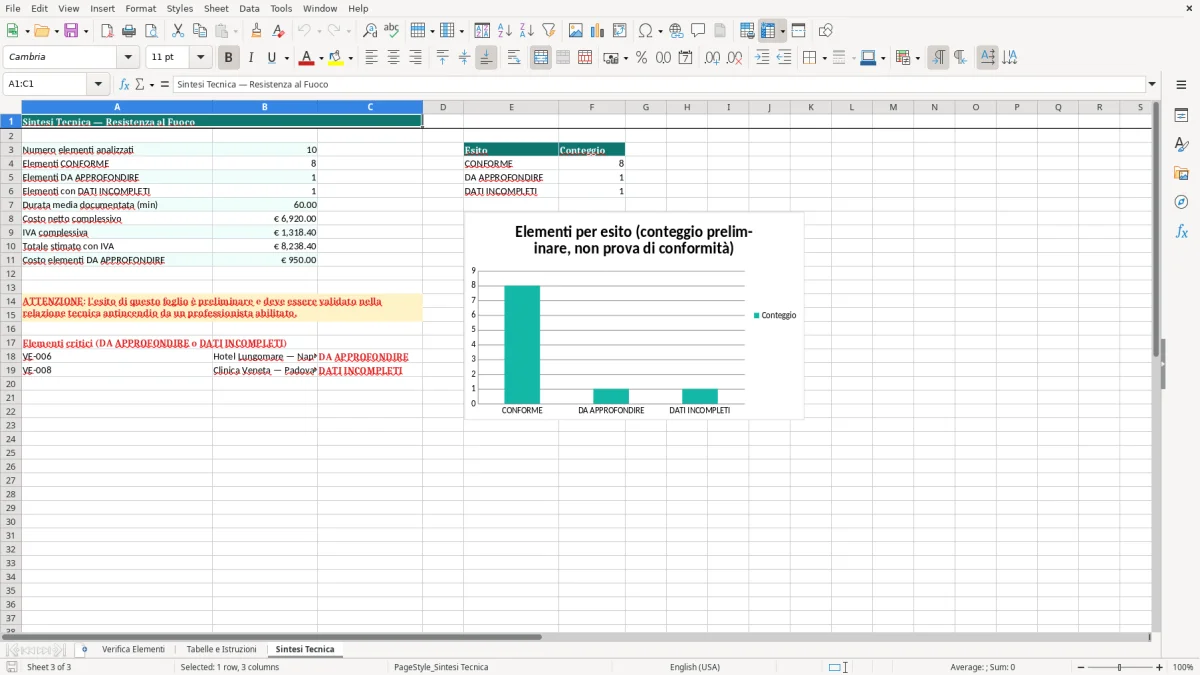The width and height of the screenshot is (1200, 675).
Task: Open the borders dropdown arrow
Action: pos(826,59)
